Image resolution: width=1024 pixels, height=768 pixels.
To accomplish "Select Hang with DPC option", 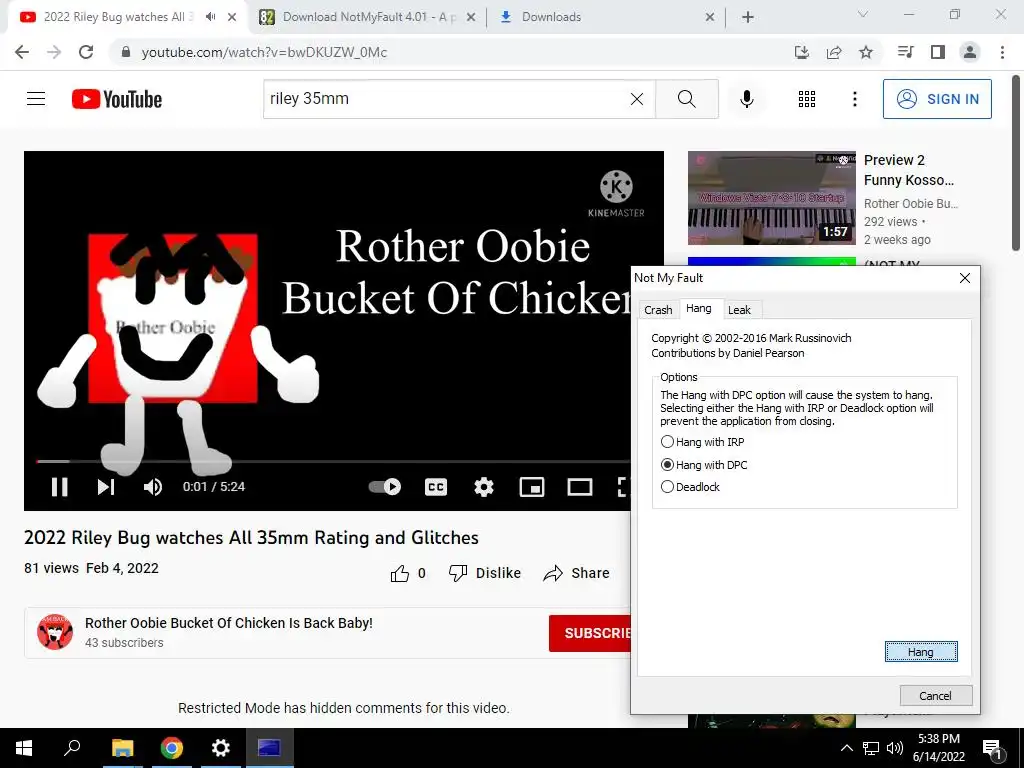I will (x=704, y=465).
